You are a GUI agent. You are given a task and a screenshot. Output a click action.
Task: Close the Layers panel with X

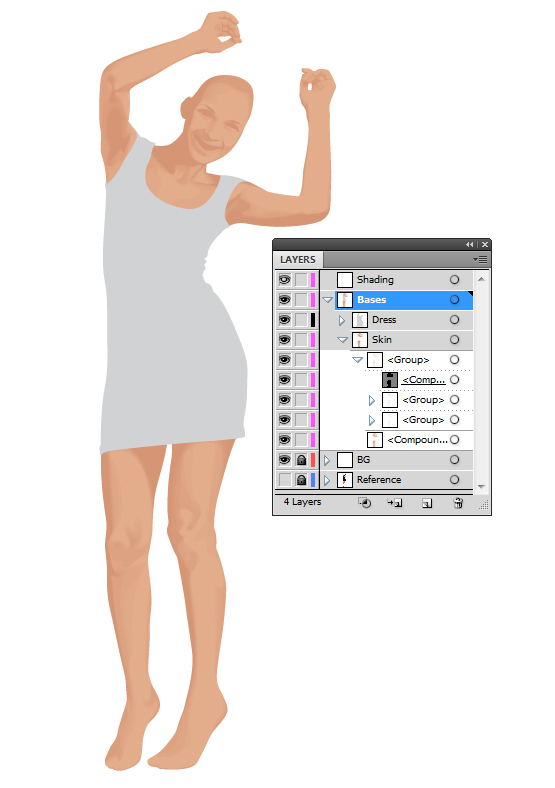click(485, 244)
